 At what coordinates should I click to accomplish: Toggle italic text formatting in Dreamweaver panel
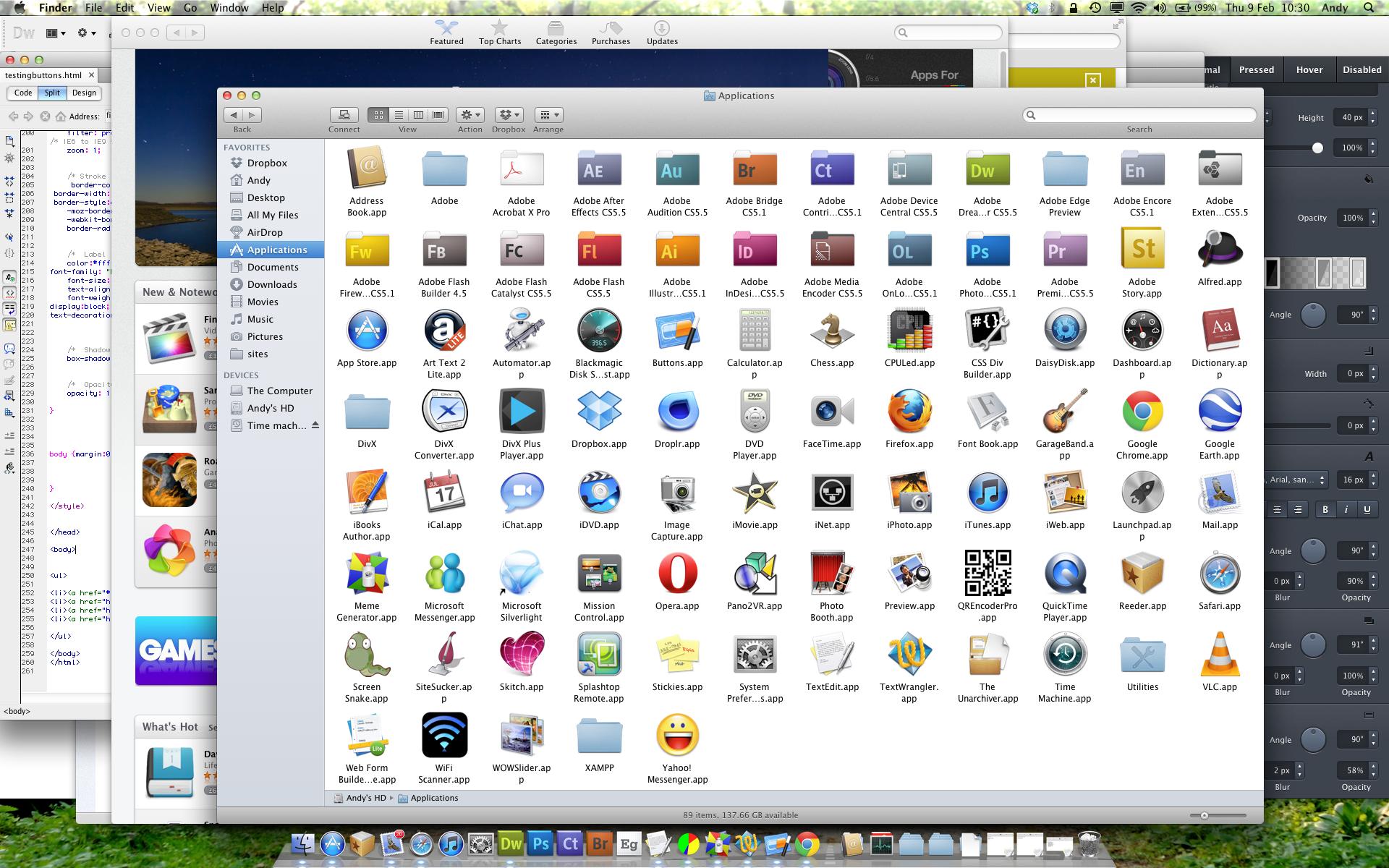(1346, 509)
